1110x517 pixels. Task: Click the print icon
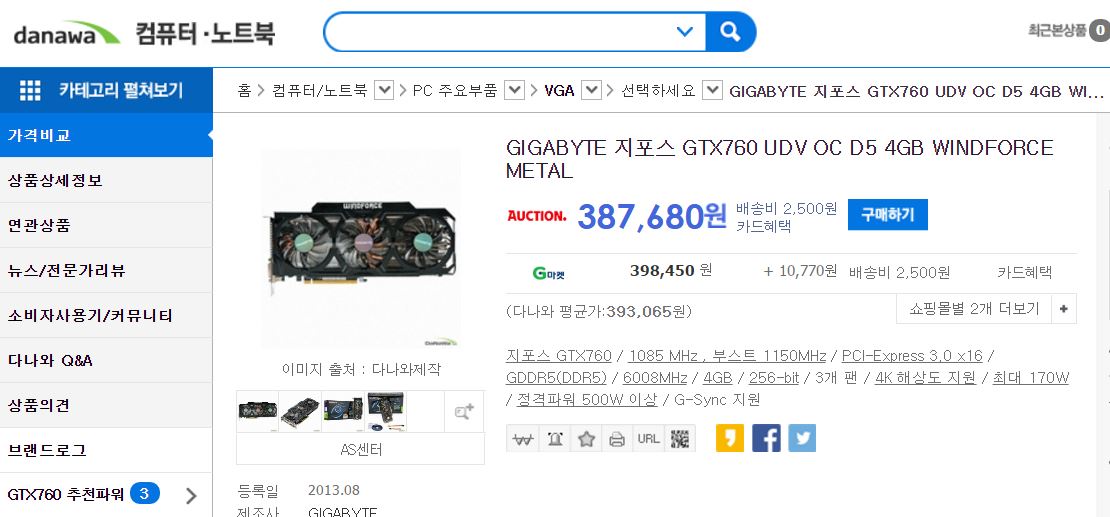pyautogui.click(x=617, y=439)
